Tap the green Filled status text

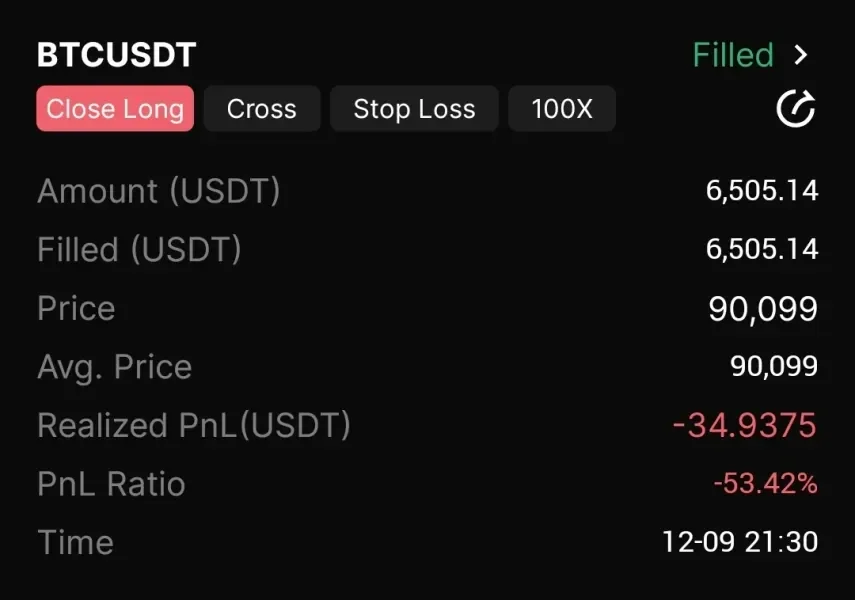pyautogui.click(x=733, y=55)
